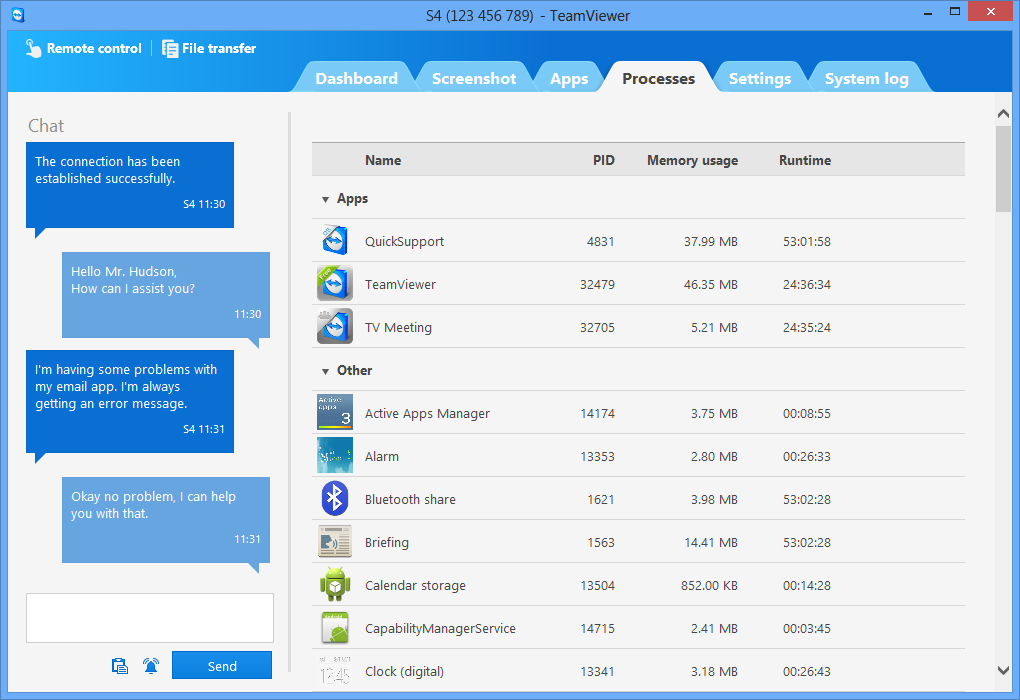Click the alarm bell nudge icon
The height and width of the screenshot is (700, 1020).
(x=151, y=666)
